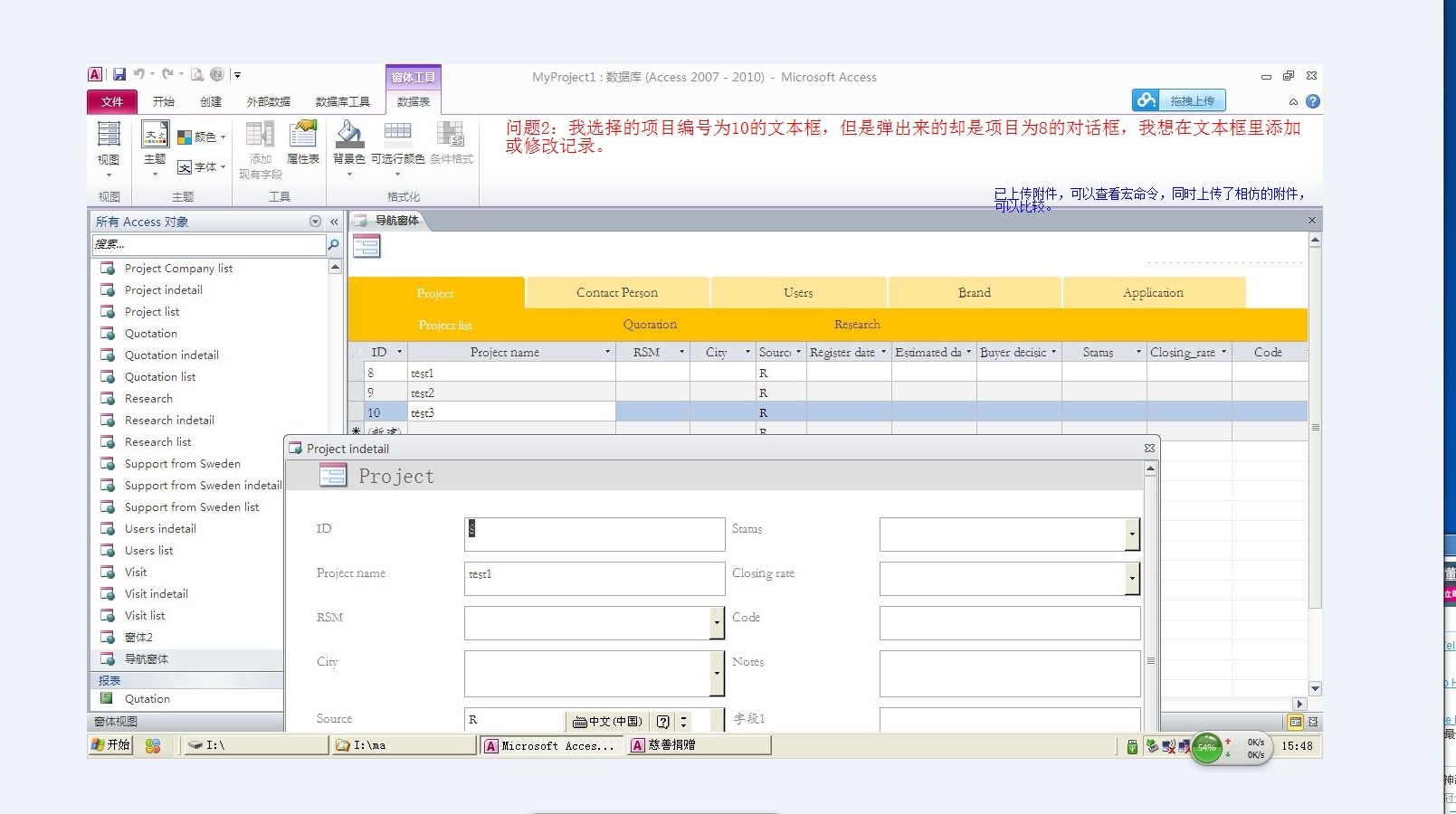Open the Status column filter dropdown arrow

[1138, 352]
